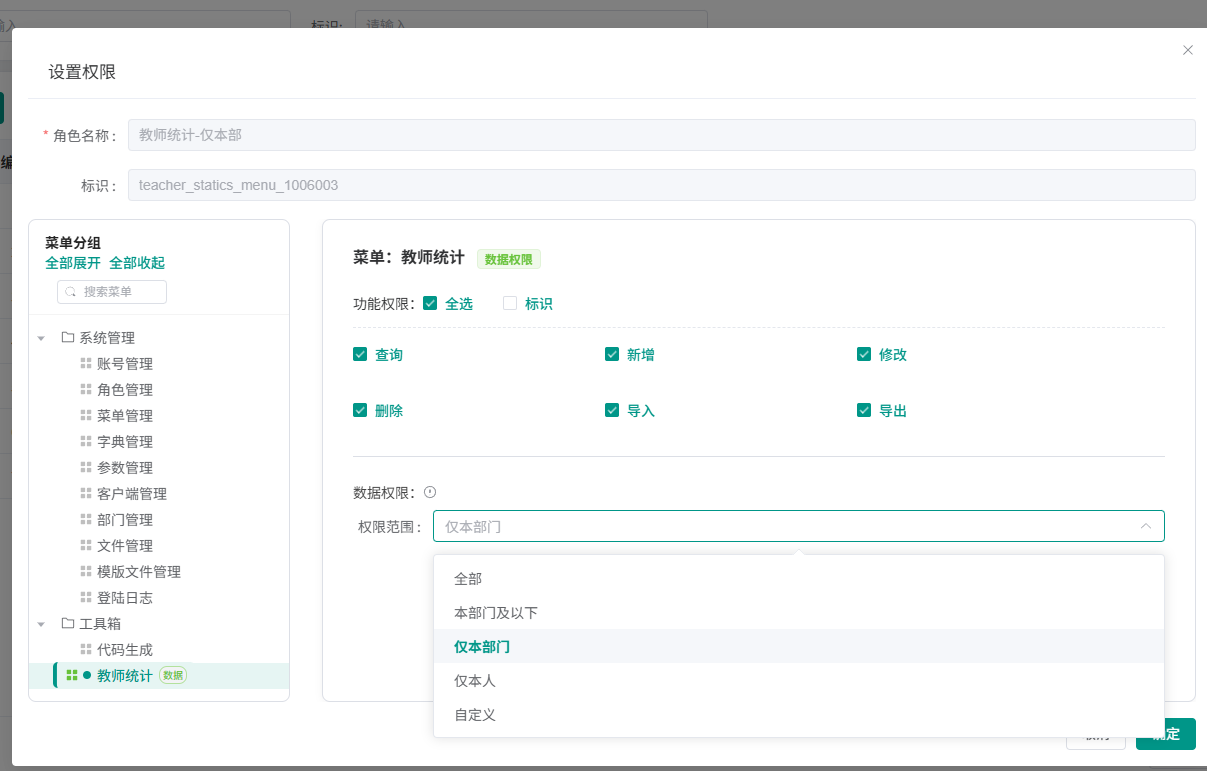The height and width of the screenshot is (771, 1207).
Task: Click the 角色管理 grid icon
Action: pos(86,390)
